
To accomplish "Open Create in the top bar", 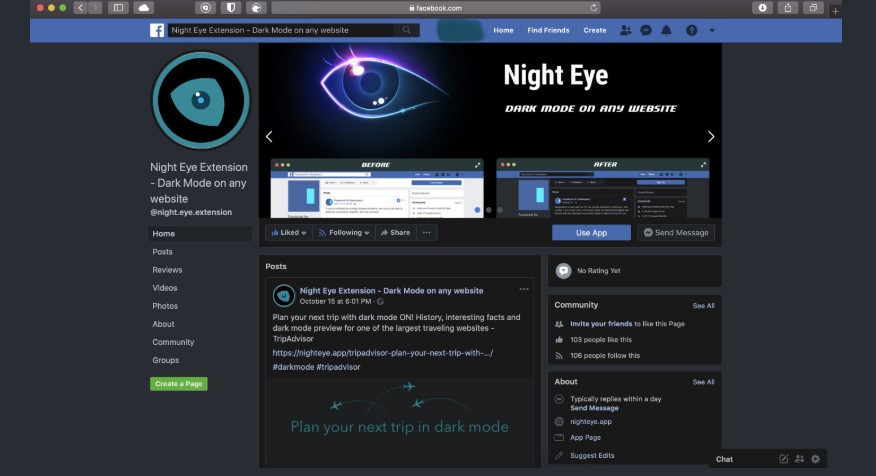I will (594, 30).
